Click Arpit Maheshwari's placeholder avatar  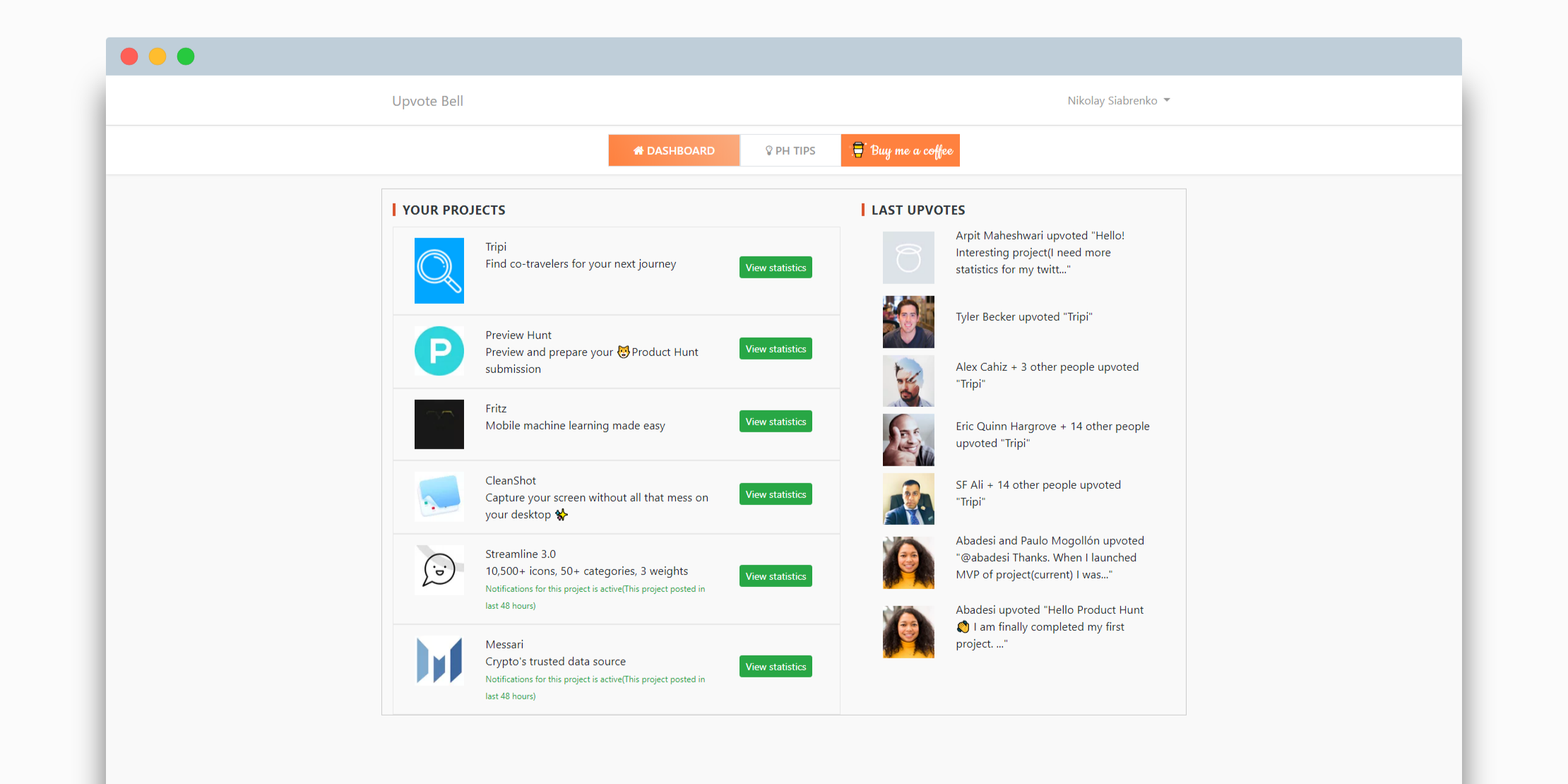coord(908,258)
